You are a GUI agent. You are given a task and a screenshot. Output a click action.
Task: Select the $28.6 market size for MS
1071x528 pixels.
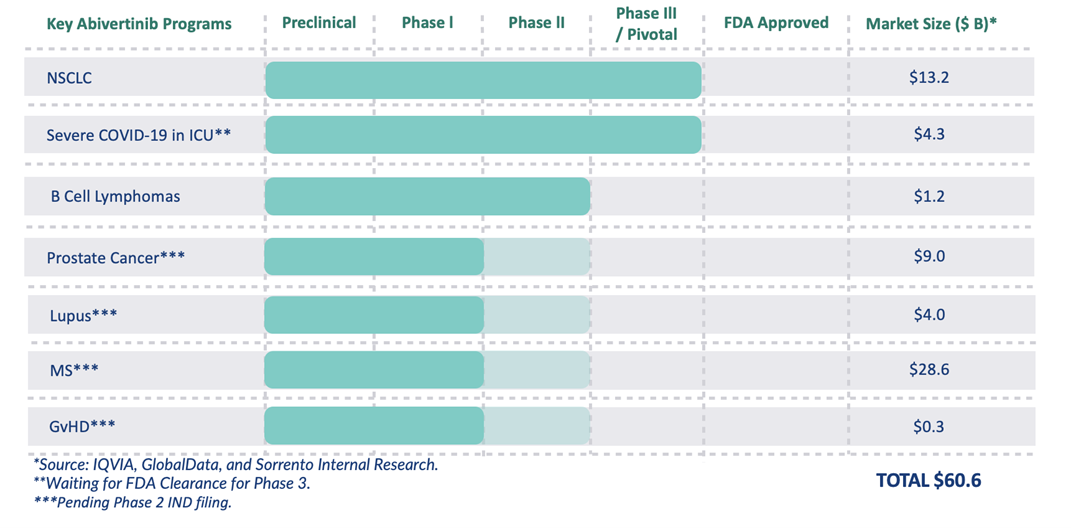(929, 370)
